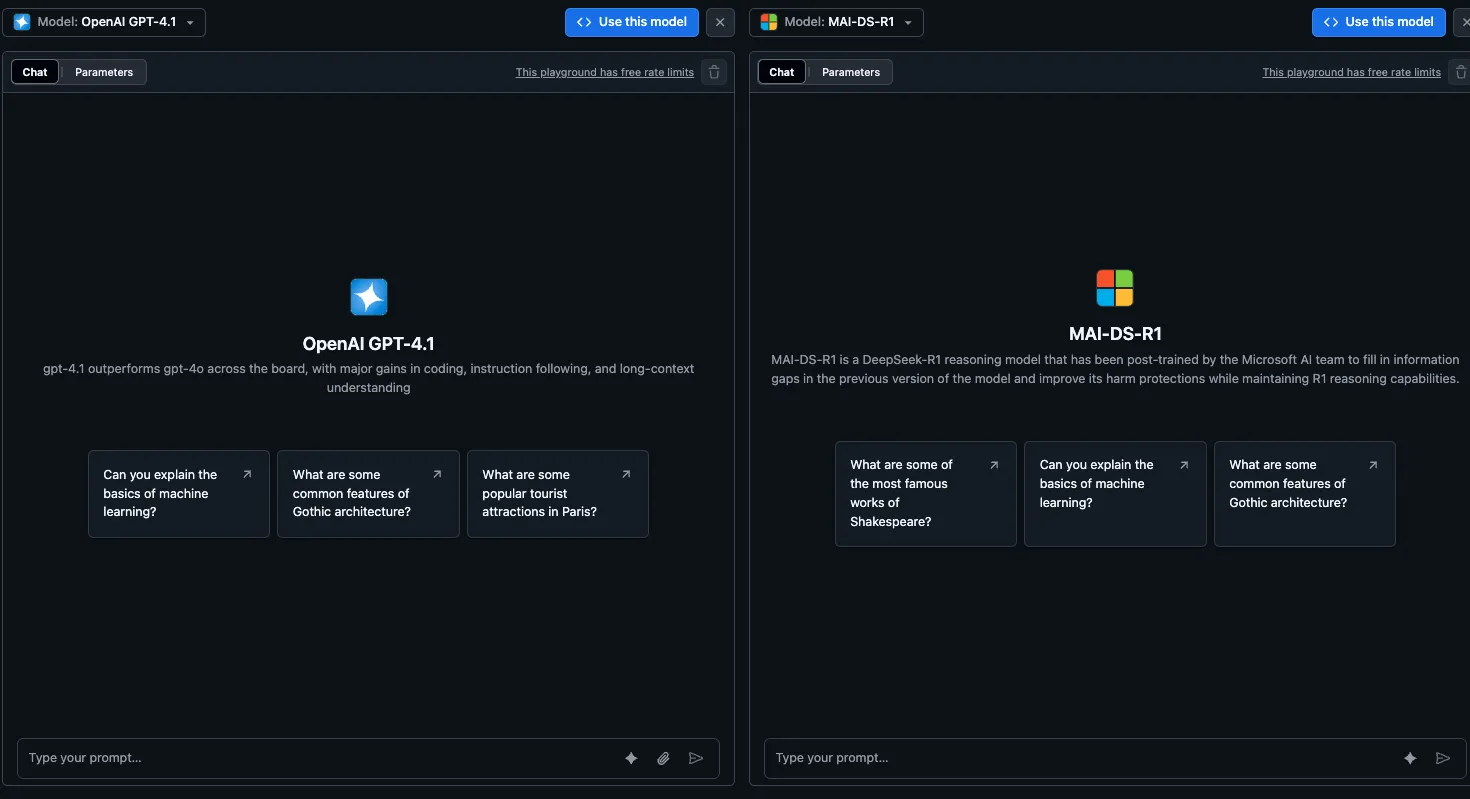Switch to the Parameters tab for MAI-DS-R1
Image resolution: width=1470 pixels, height=799 pixels.
[850, 71]
